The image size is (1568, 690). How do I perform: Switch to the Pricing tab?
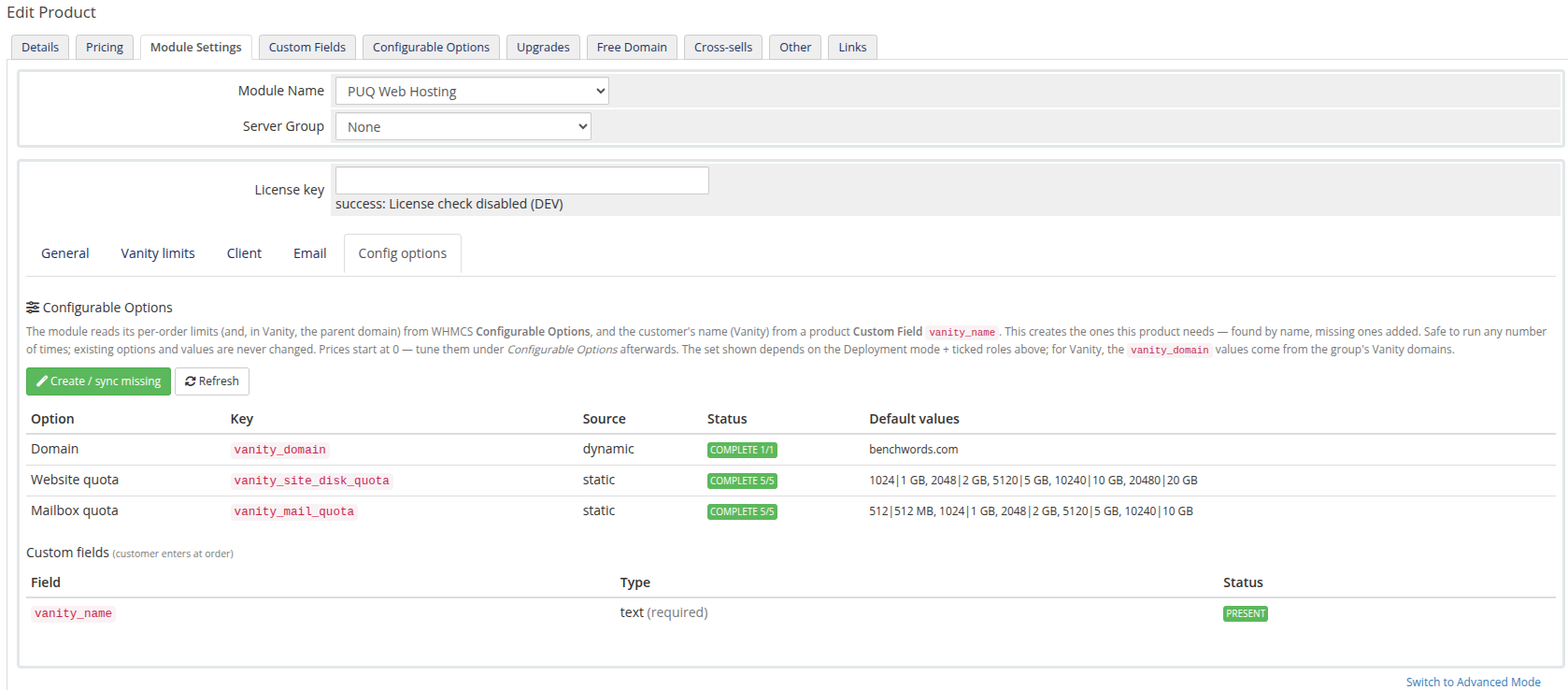click(105, 47)
